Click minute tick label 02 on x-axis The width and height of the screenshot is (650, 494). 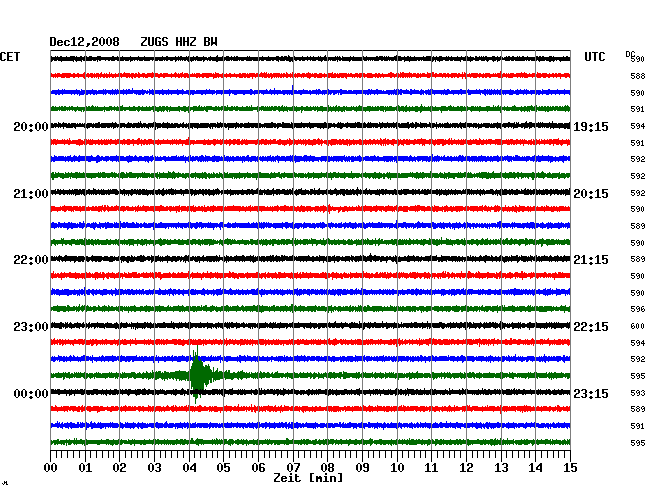coord(119,468)
